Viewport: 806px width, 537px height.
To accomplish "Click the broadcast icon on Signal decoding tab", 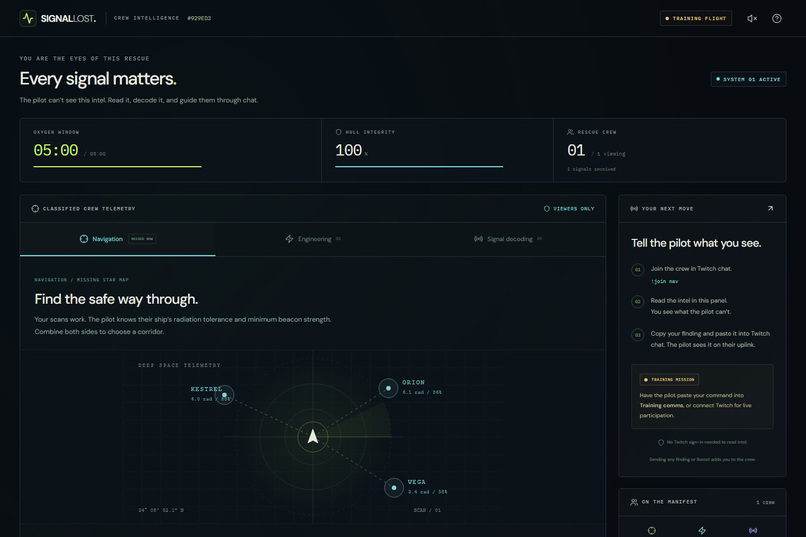I will point(478,239).
